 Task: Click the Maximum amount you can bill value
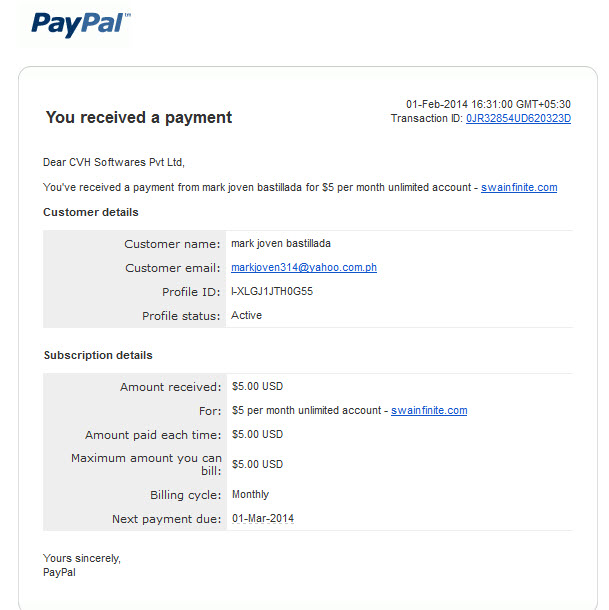click(x=258, y=464)
